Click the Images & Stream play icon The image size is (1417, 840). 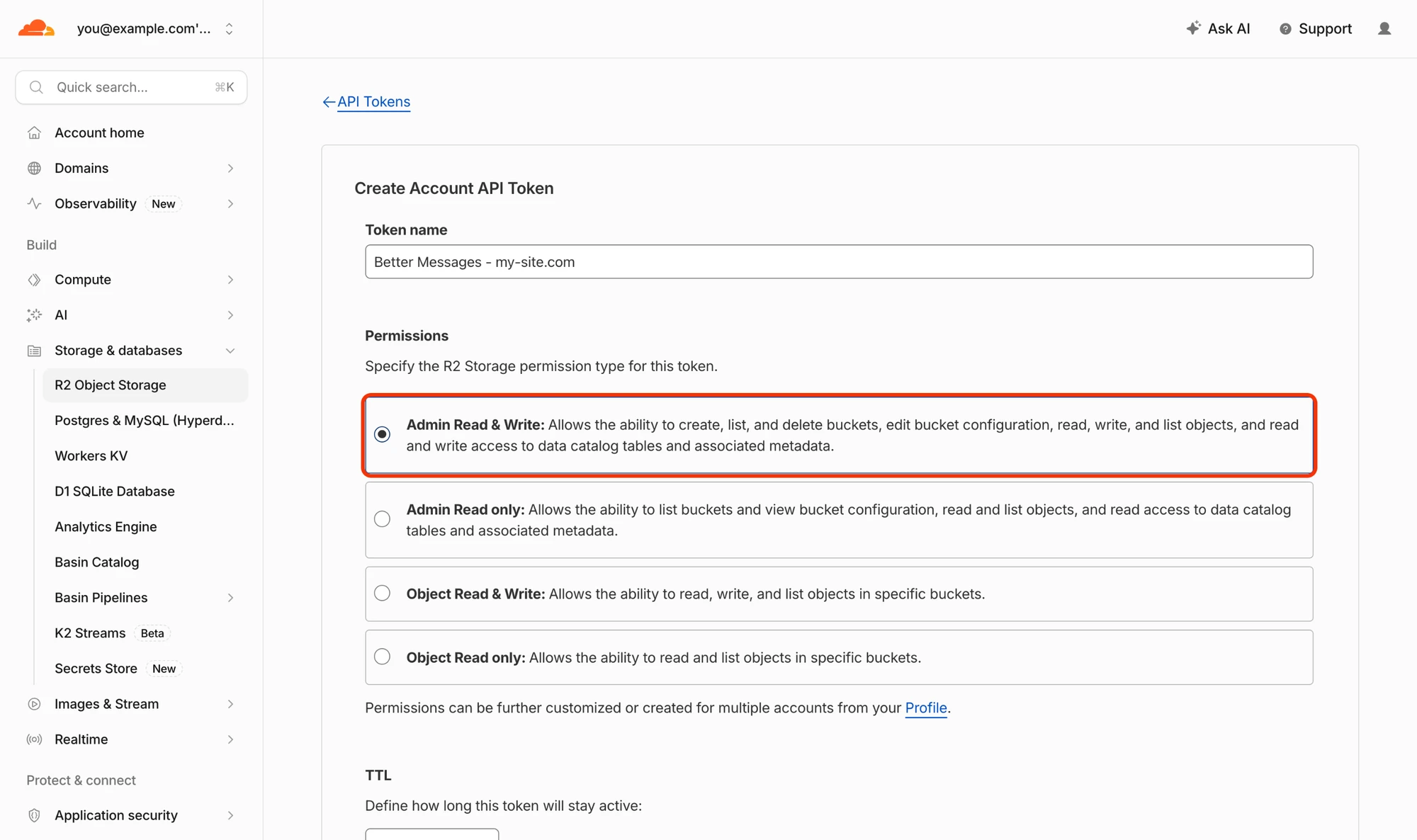pyautogui.click(x=34, y=704)
